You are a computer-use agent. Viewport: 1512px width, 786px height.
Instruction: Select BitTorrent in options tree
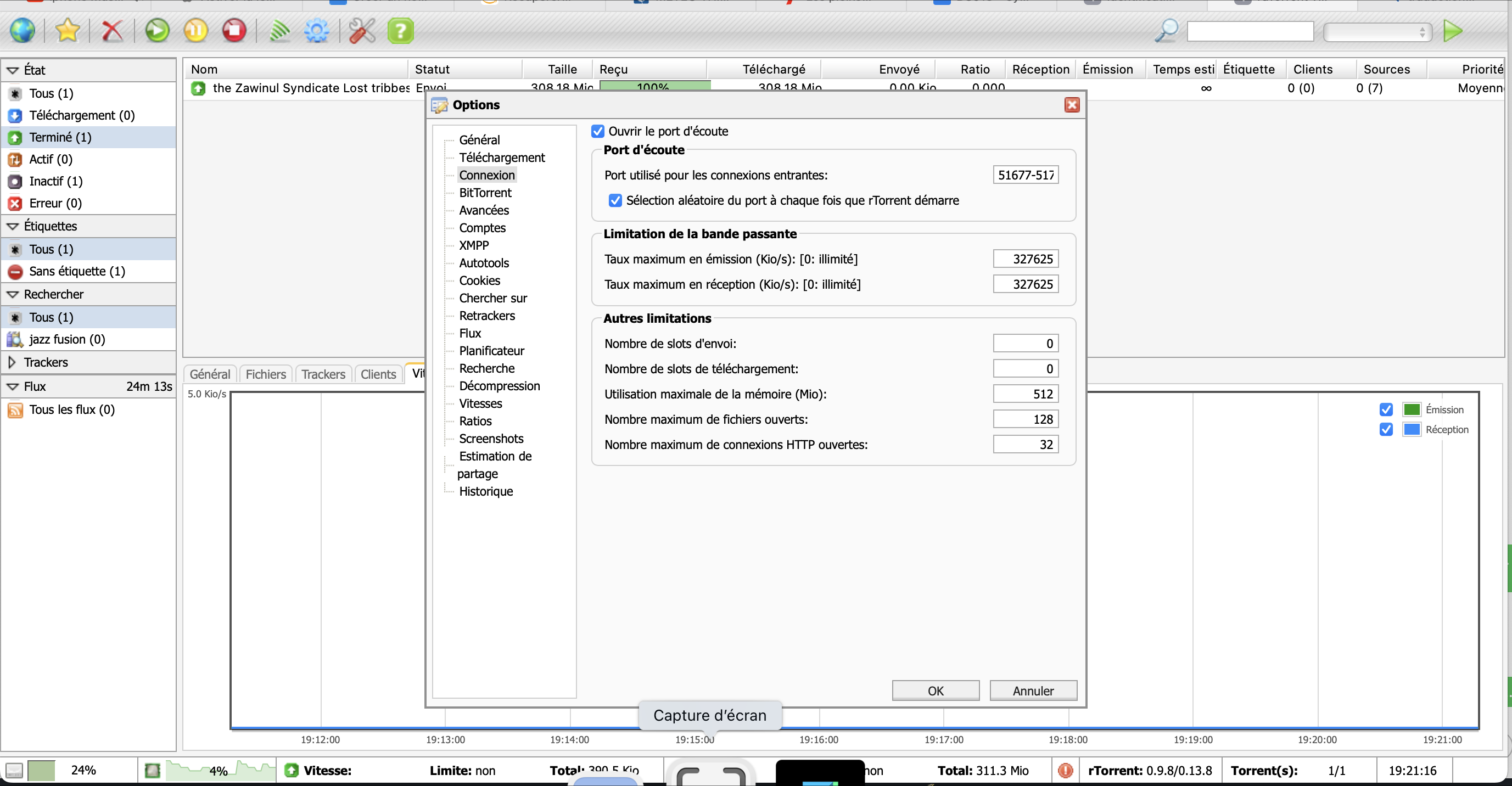tap(485, 193)
